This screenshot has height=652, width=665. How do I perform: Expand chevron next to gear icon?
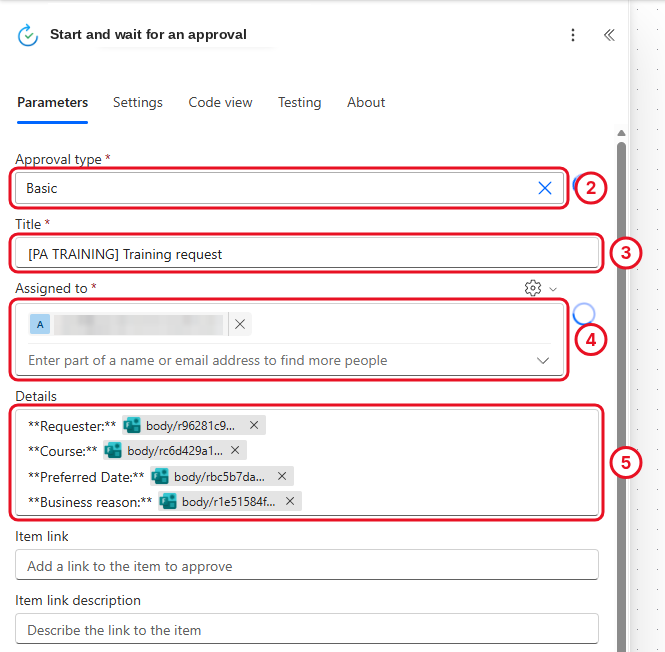pyautogui.click(x=553, y=289)
